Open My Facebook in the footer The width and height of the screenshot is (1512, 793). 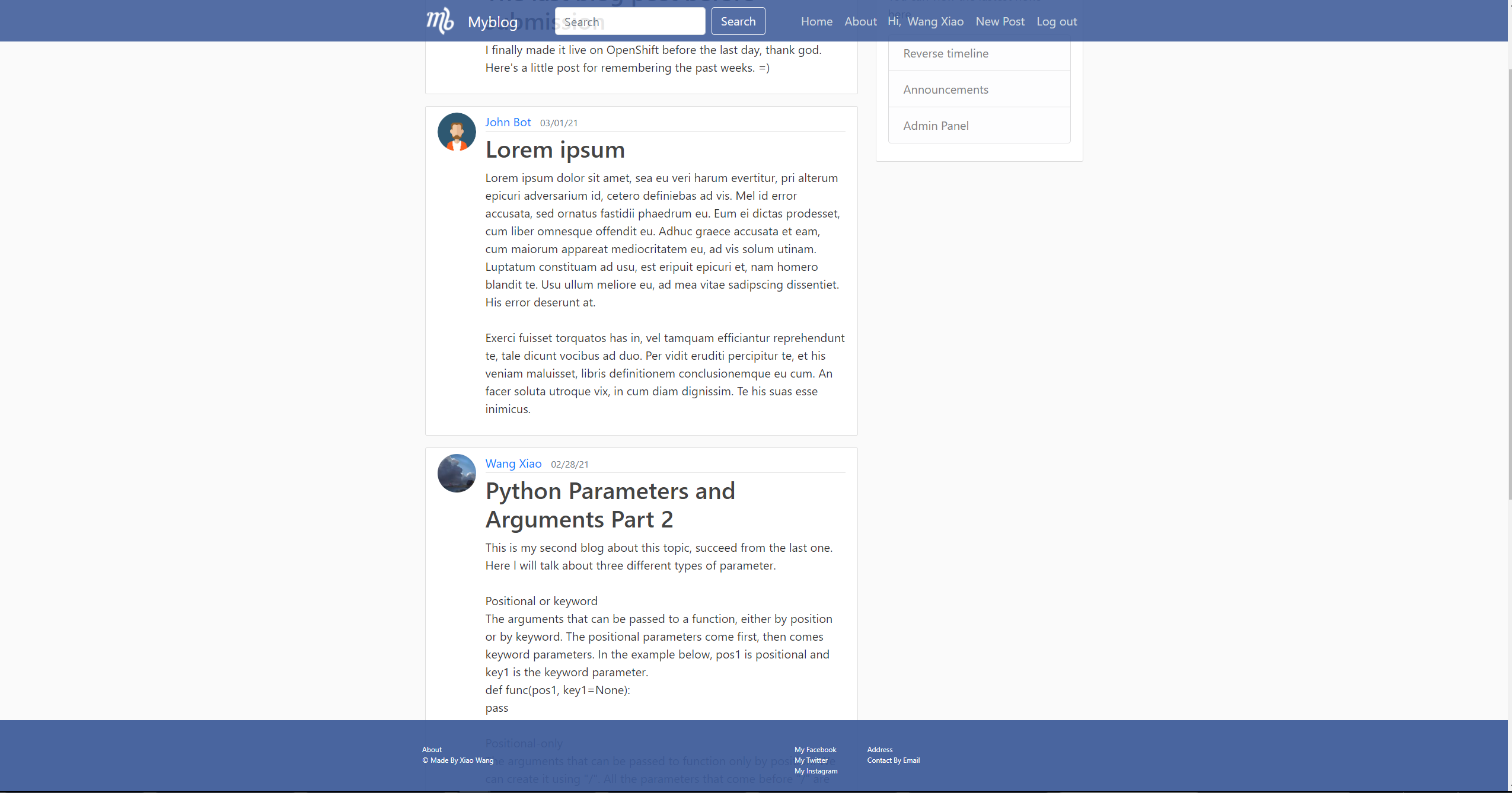click(815, 749)
